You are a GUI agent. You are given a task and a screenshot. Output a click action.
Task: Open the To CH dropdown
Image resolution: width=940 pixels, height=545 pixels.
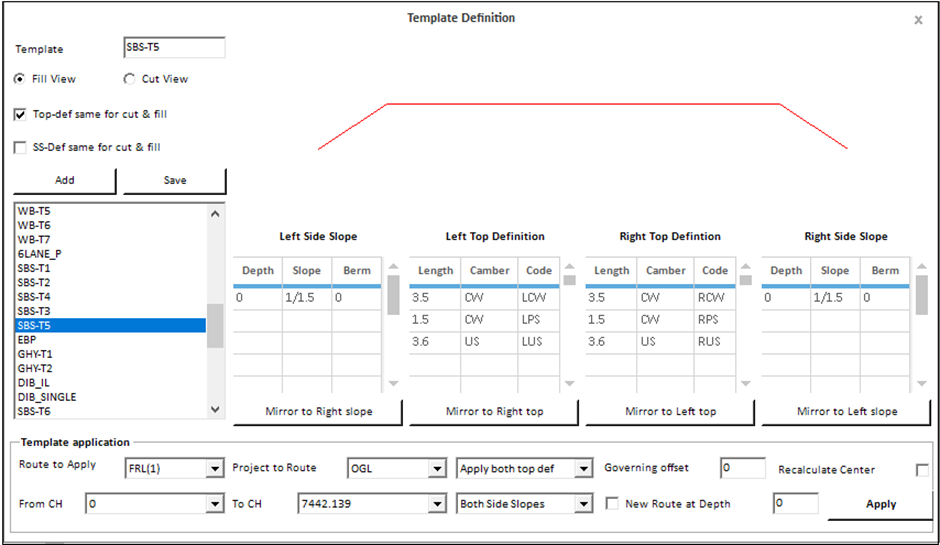pyautogui.click(x=436, y=504)
